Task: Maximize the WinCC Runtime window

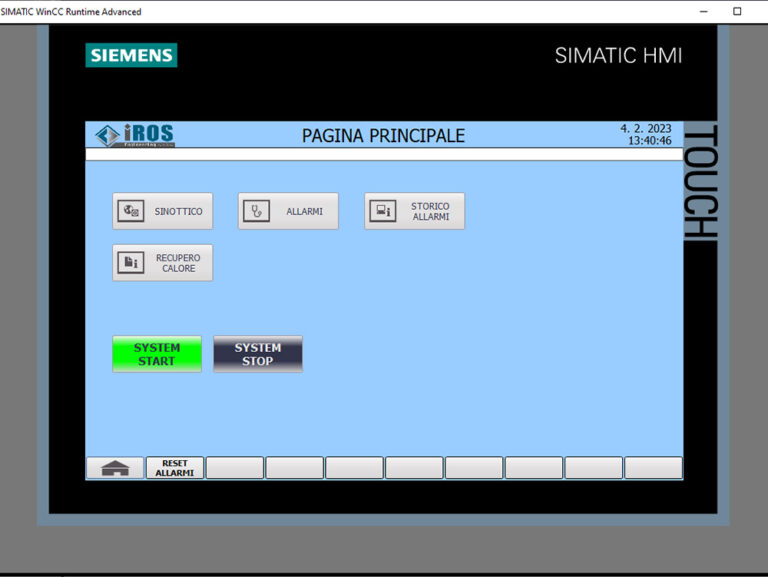Action: click(x=737, y=11)
